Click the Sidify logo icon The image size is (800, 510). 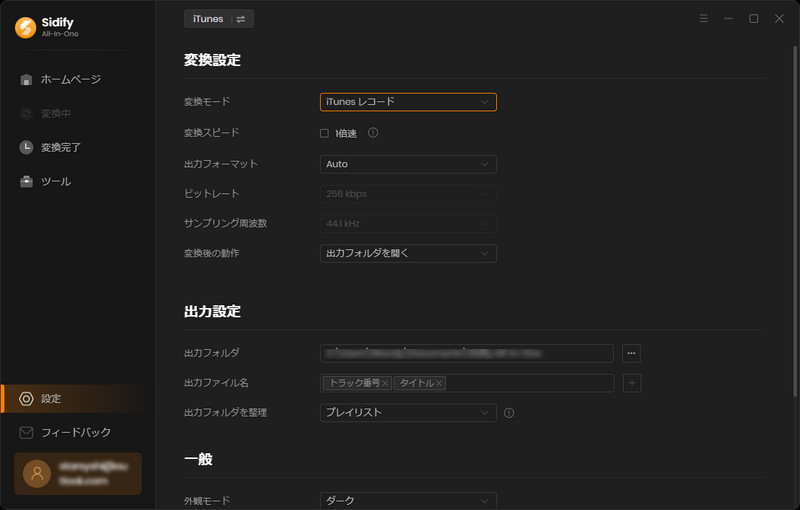click(x=26, y=28)
